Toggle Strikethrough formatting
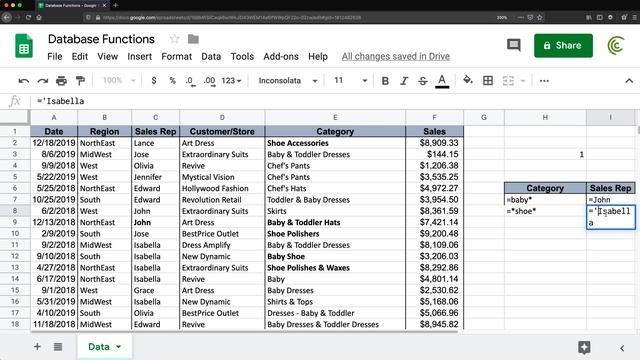The image size is (640, 360). coord(423,81)
